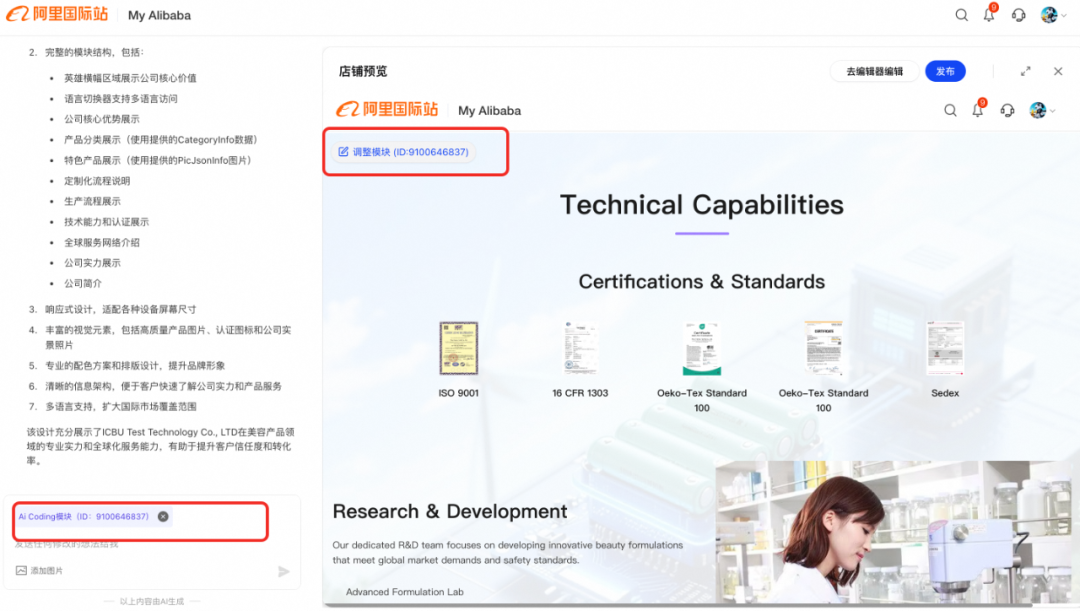Screen dimensions: 1080x611
Task: Click 定制化流程说明 list item
Action: [x=97, y=180]
